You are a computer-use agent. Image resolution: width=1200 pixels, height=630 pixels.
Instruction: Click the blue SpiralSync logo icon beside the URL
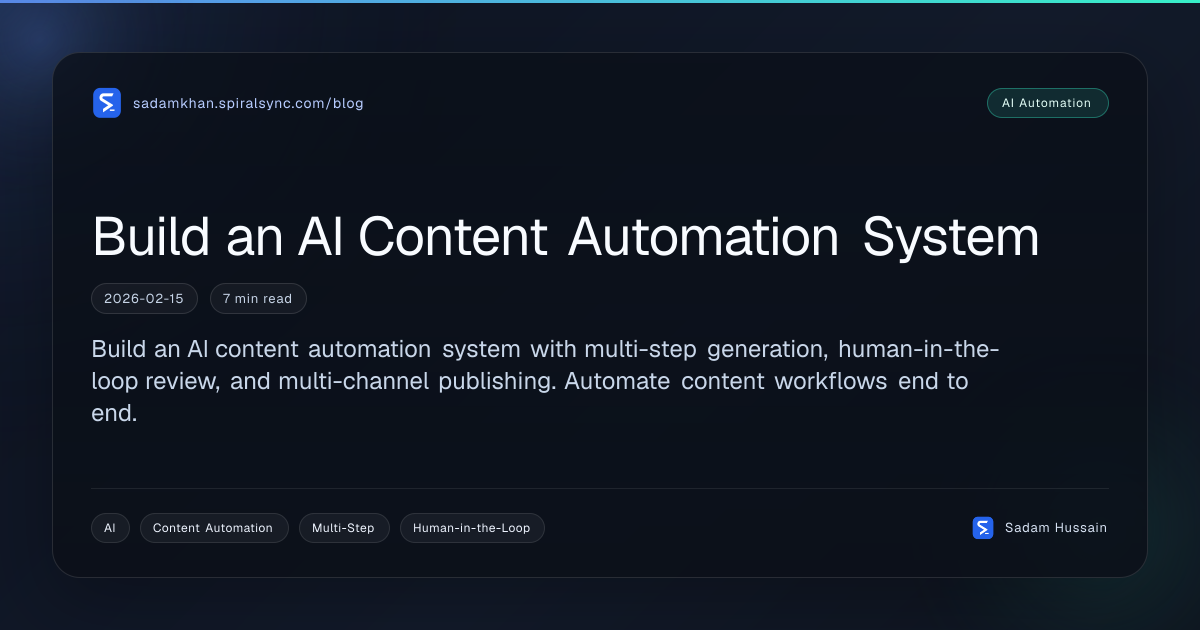[107, 103]
